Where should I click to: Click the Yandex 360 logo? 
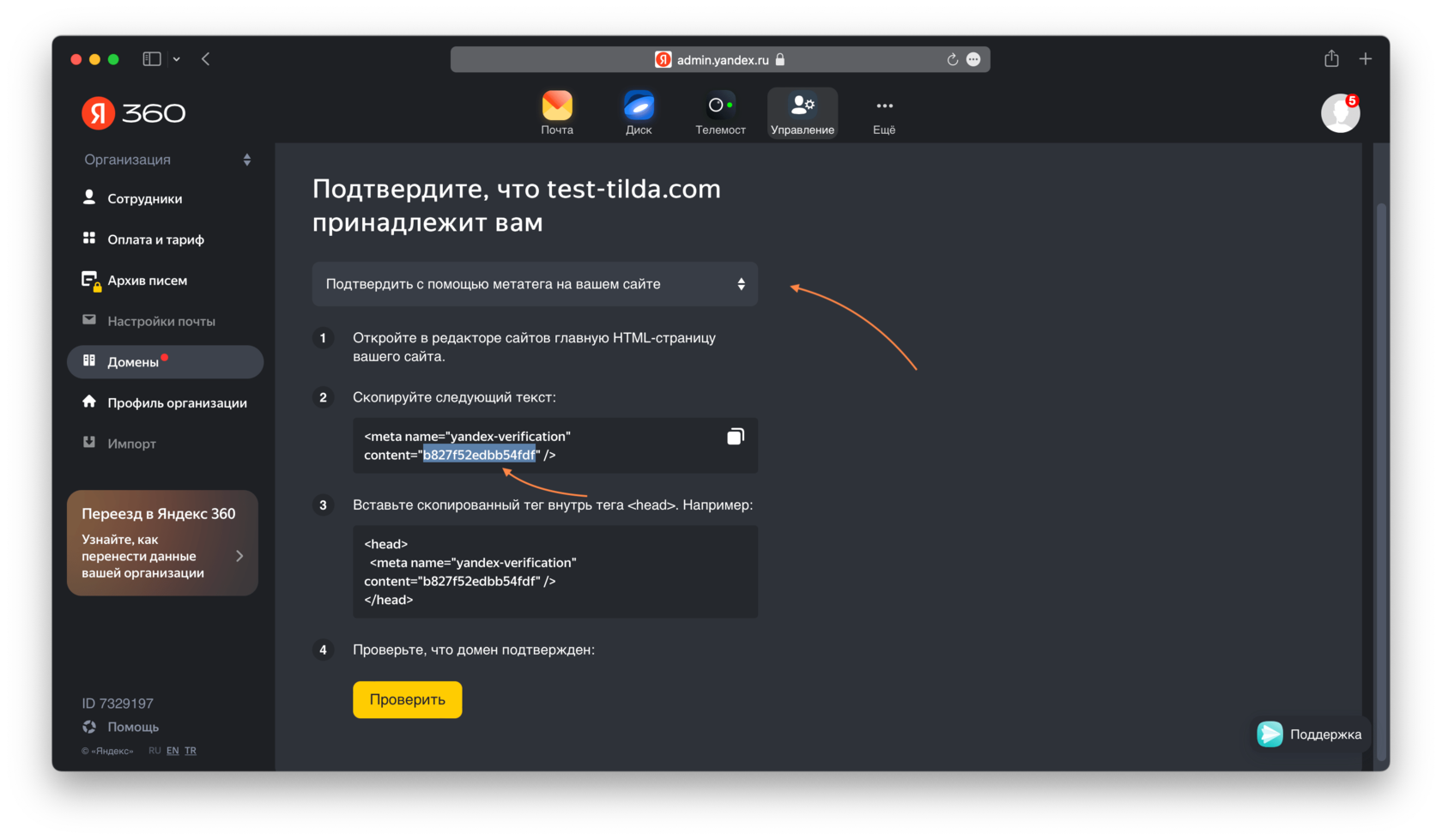[x=134, y=113]
